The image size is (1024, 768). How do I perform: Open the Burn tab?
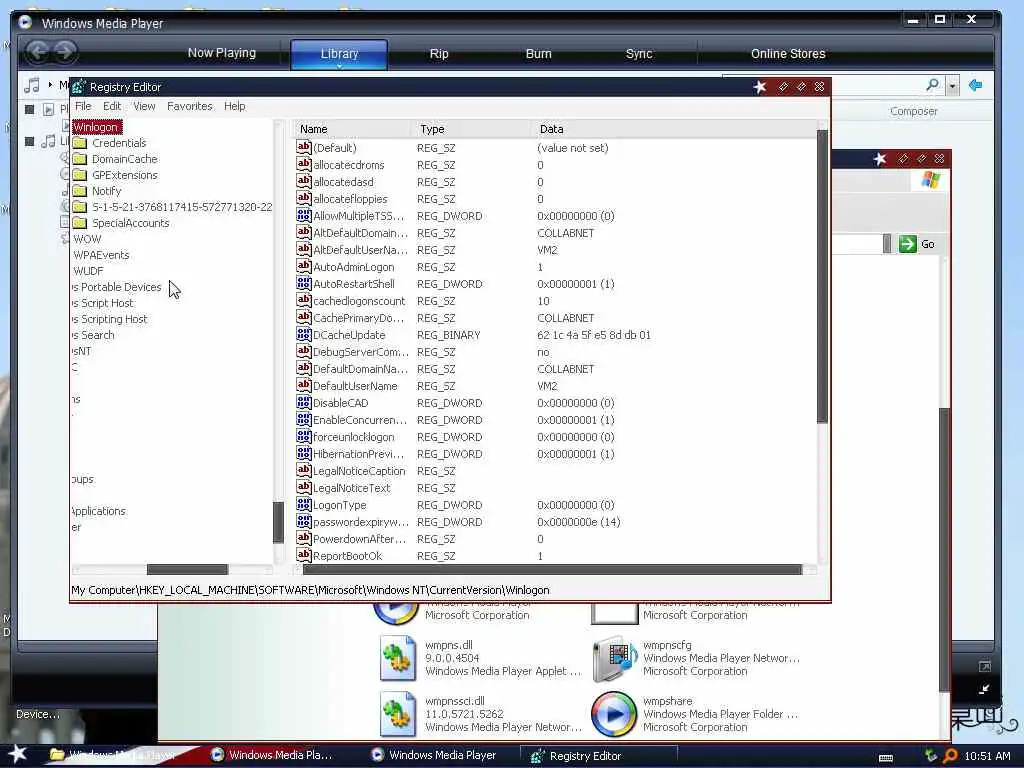[538, 54]
